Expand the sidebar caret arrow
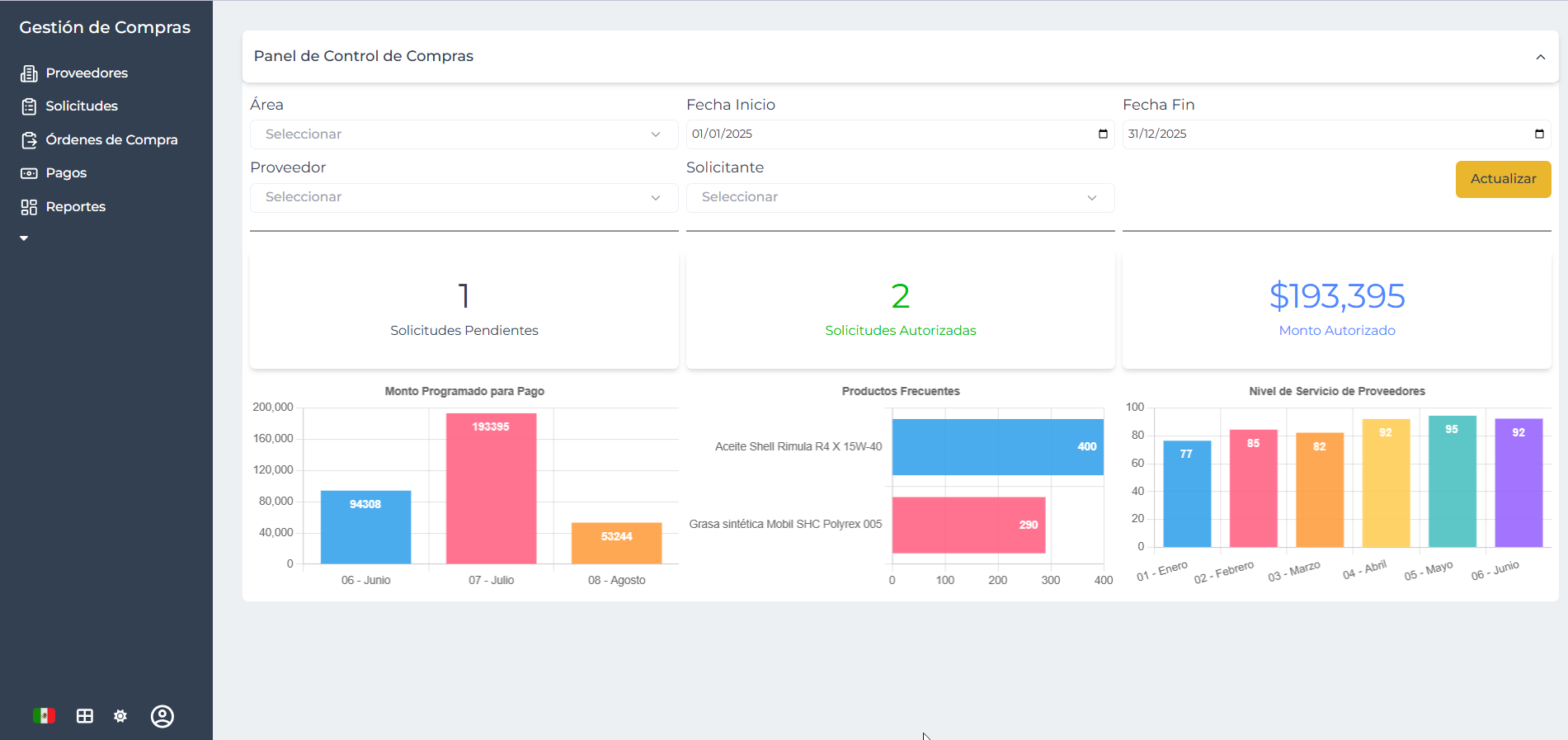 point(24,238)
